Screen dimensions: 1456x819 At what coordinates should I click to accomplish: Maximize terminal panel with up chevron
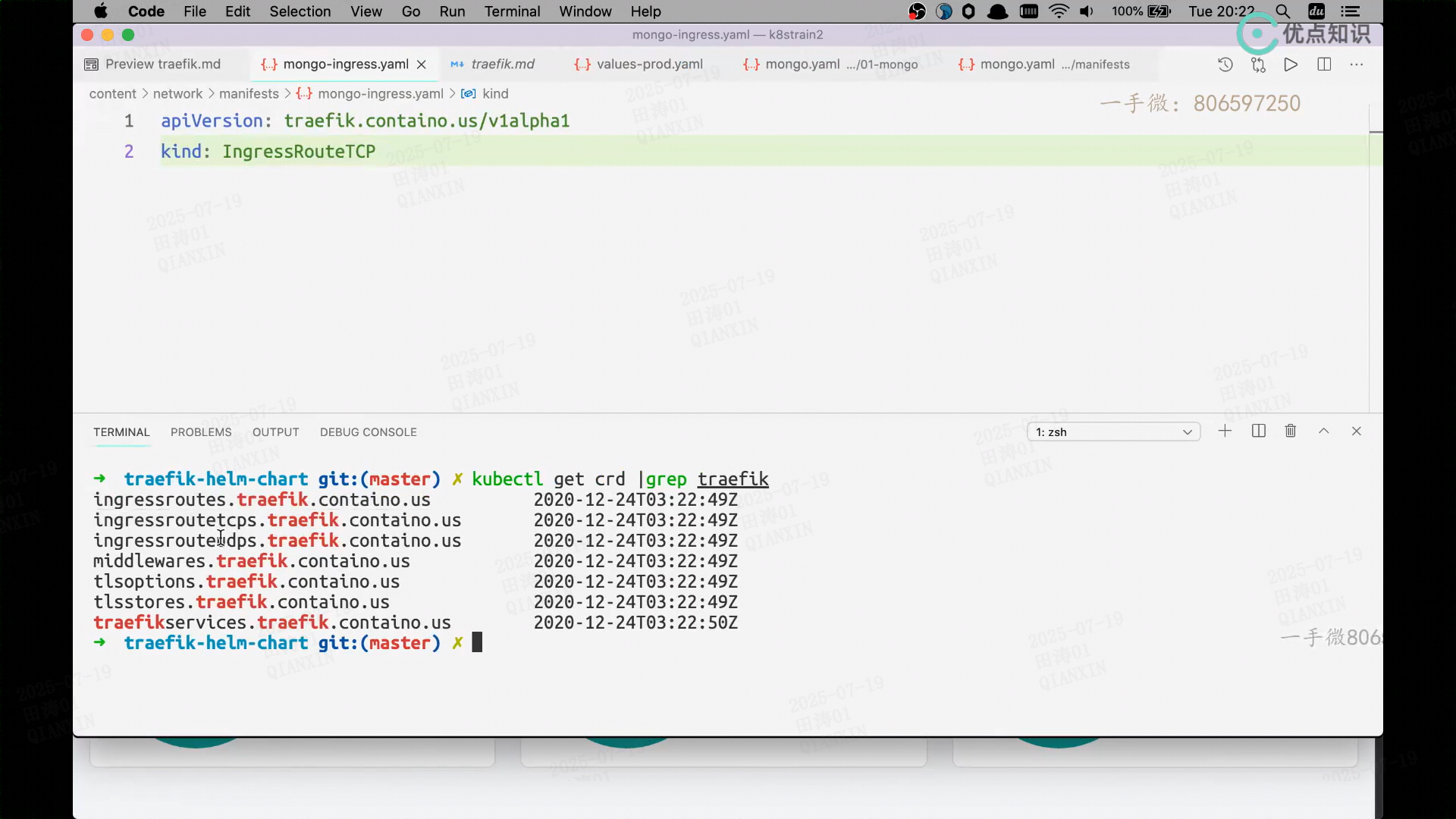(1324, 431)
